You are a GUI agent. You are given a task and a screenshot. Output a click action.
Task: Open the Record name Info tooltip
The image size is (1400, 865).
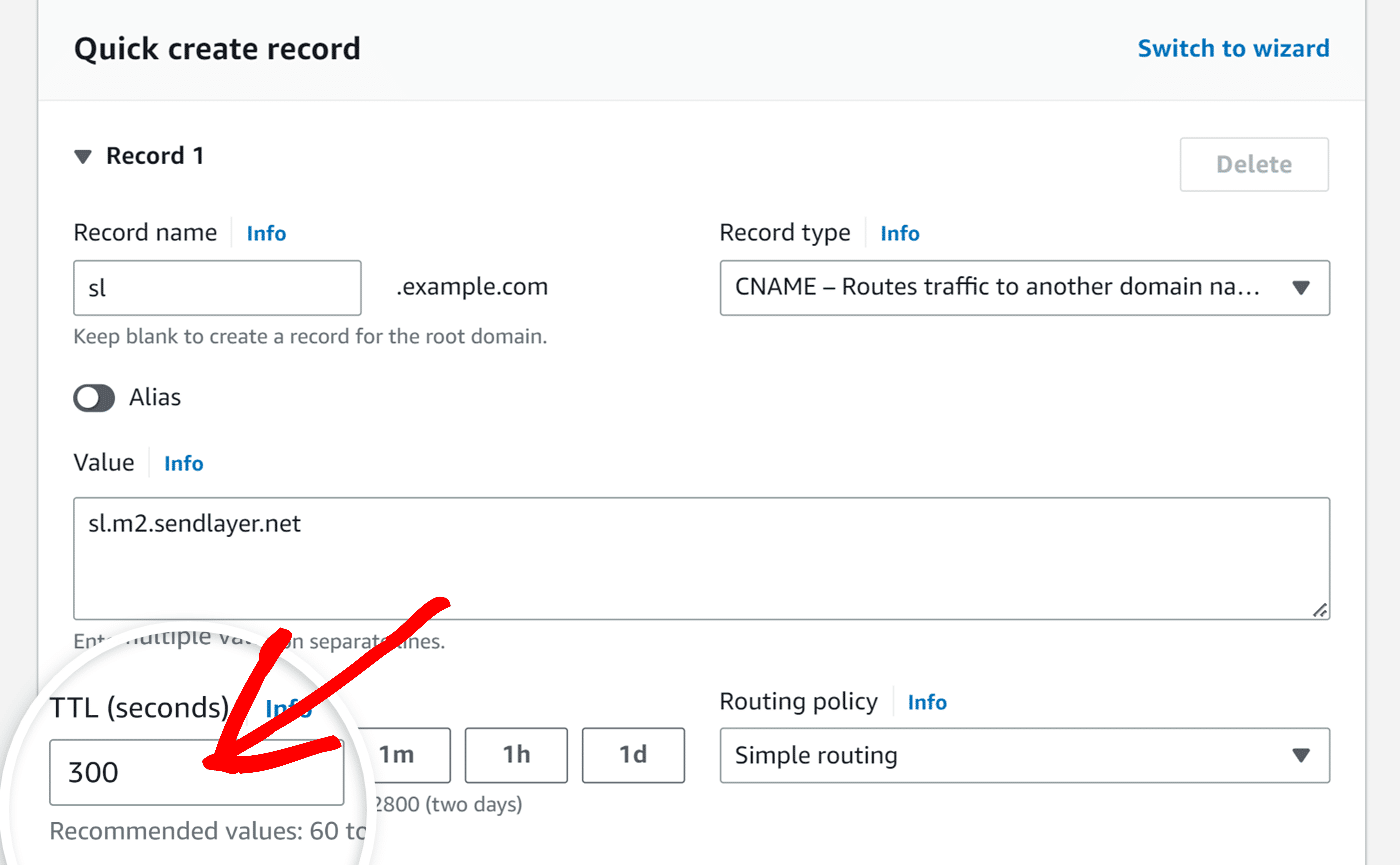[266, 233]
